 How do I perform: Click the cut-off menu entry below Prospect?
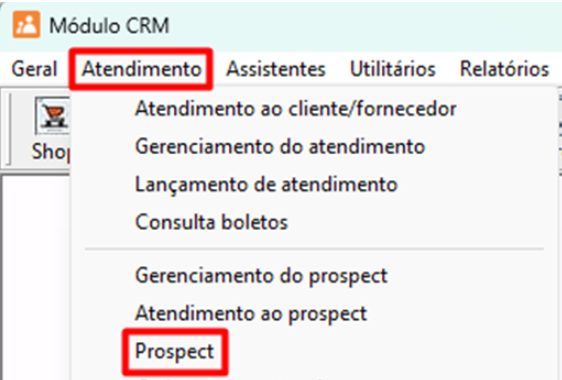click(x=233, y=378)
